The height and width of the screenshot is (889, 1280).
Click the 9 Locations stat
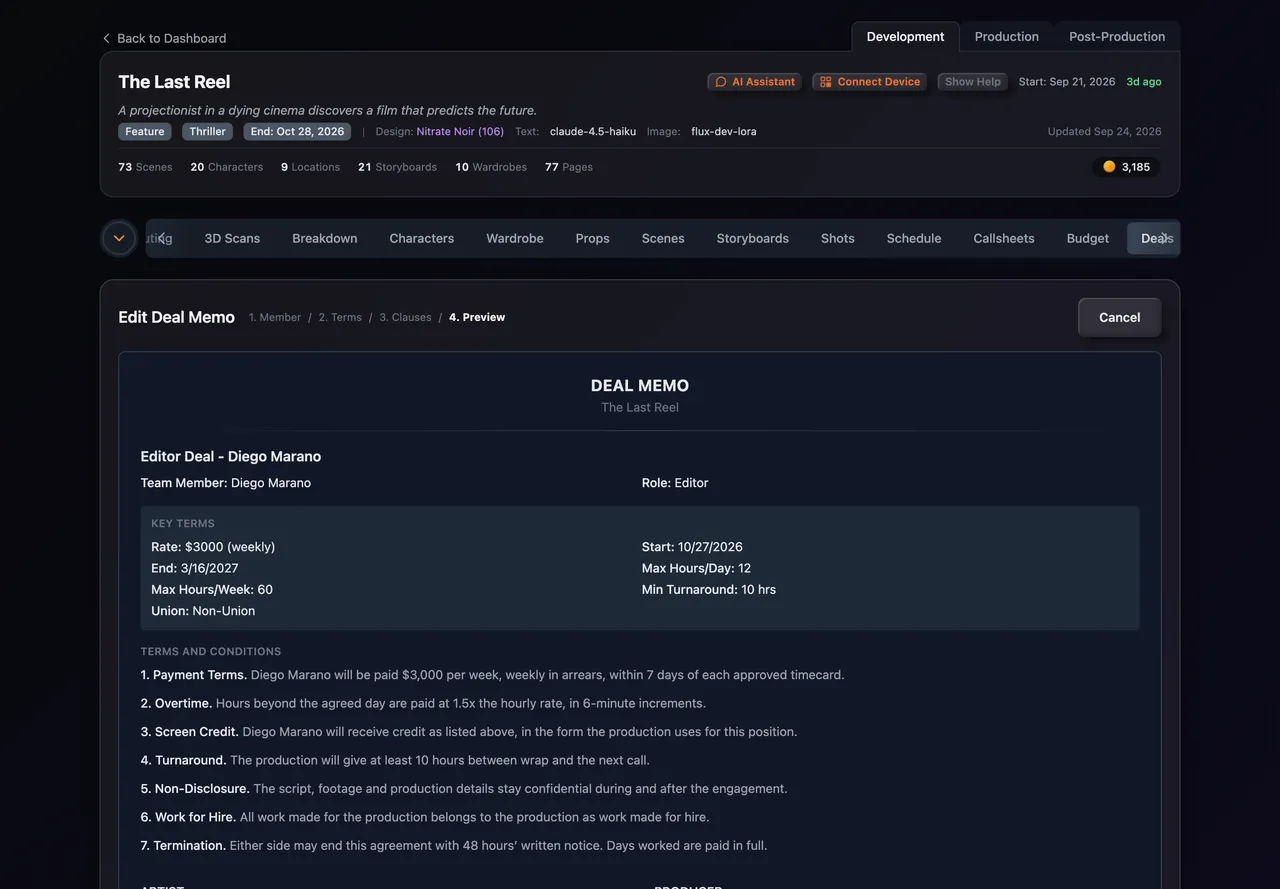tap(310, 167)
